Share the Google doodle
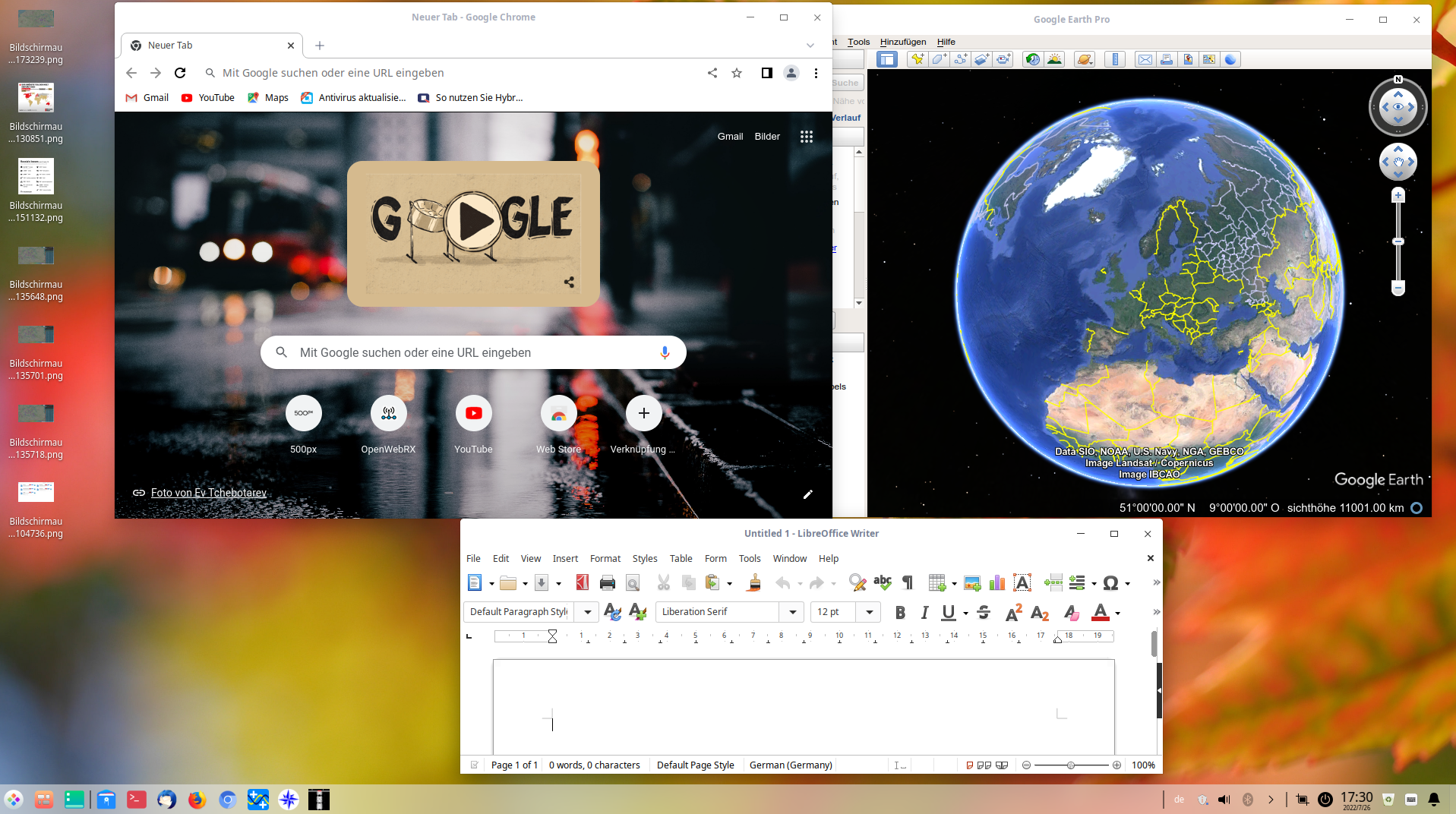The width and height of the screenshot is (1456, 814). click(x=569, y=282)
